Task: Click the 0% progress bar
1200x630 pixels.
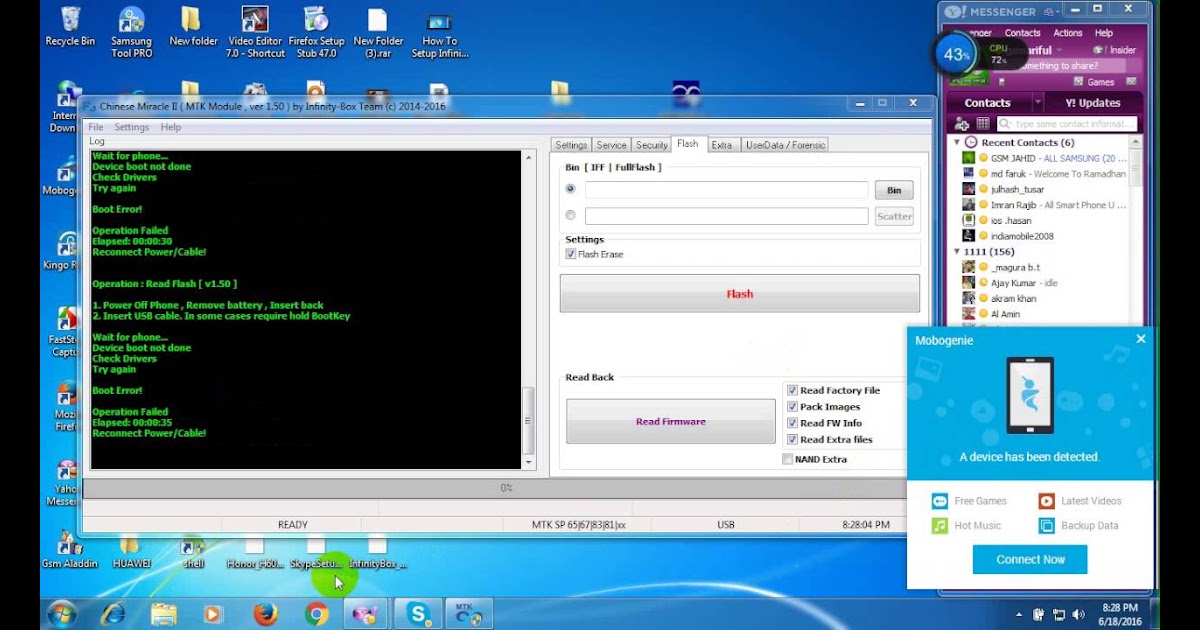Action: click(506, 488)
